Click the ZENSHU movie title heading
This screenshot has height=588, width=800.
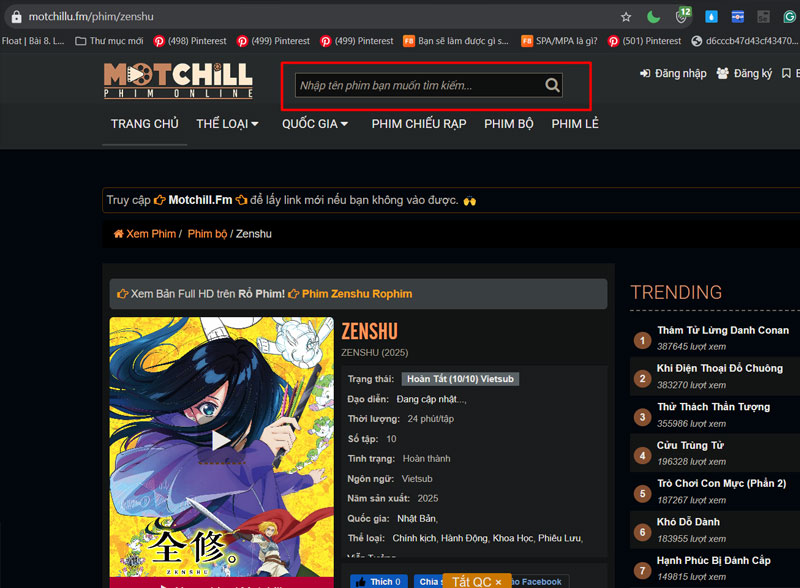coord(369,331)
